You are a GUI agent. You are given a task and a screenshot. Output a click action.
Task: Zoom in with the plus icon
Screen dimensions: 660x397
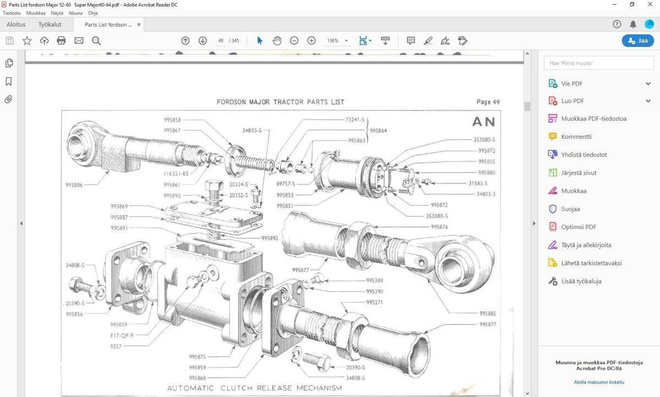(x=311, y=41)
